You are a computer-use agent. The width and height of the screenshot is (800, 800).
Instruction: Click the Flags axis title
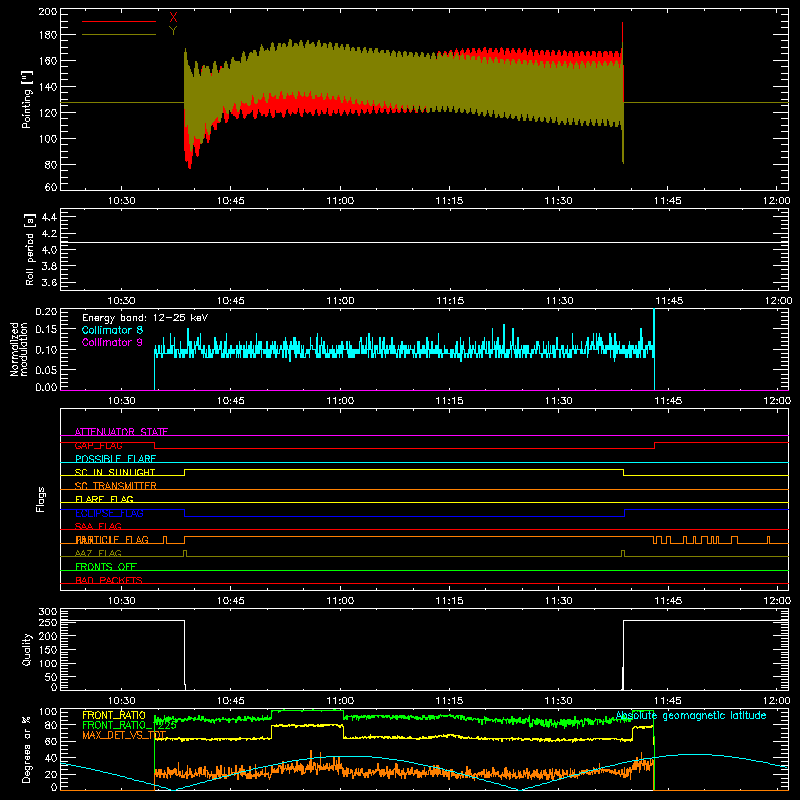pyautogui.click(x=41, y=499)
